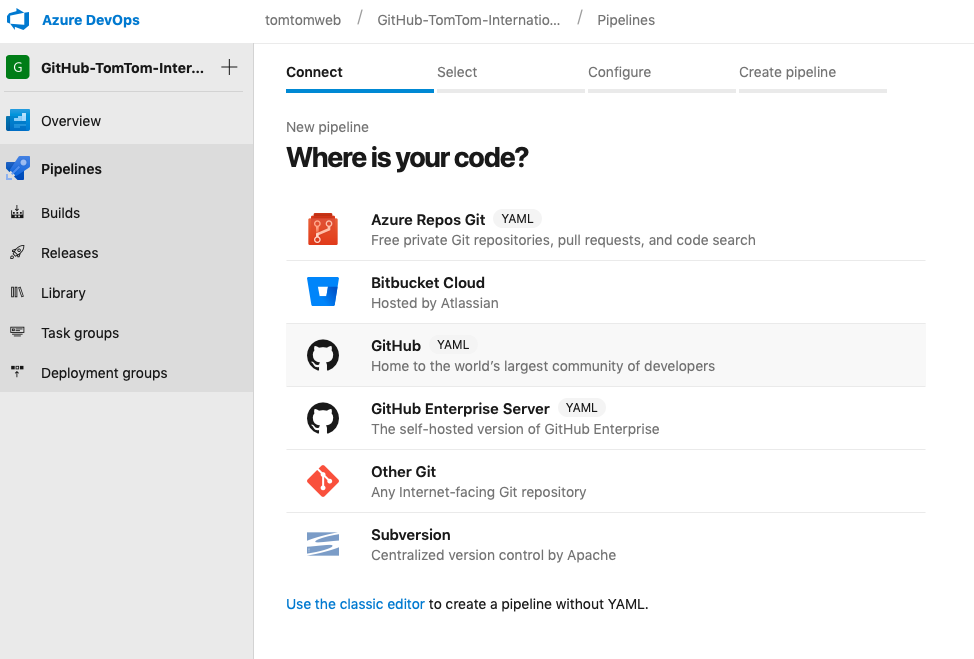The width and height of the screenshot is (974, 659).
Task: Select the GitHub Enterprise Server icon
Action: pyautogui.click(x=323, y=418)
